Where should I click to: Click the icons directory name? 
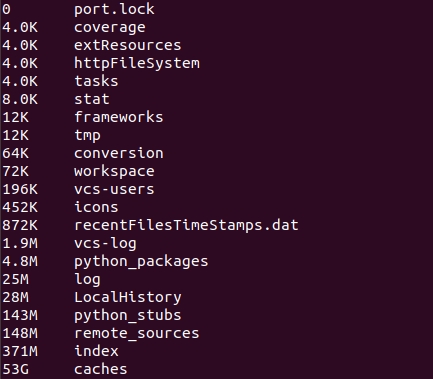96,207
